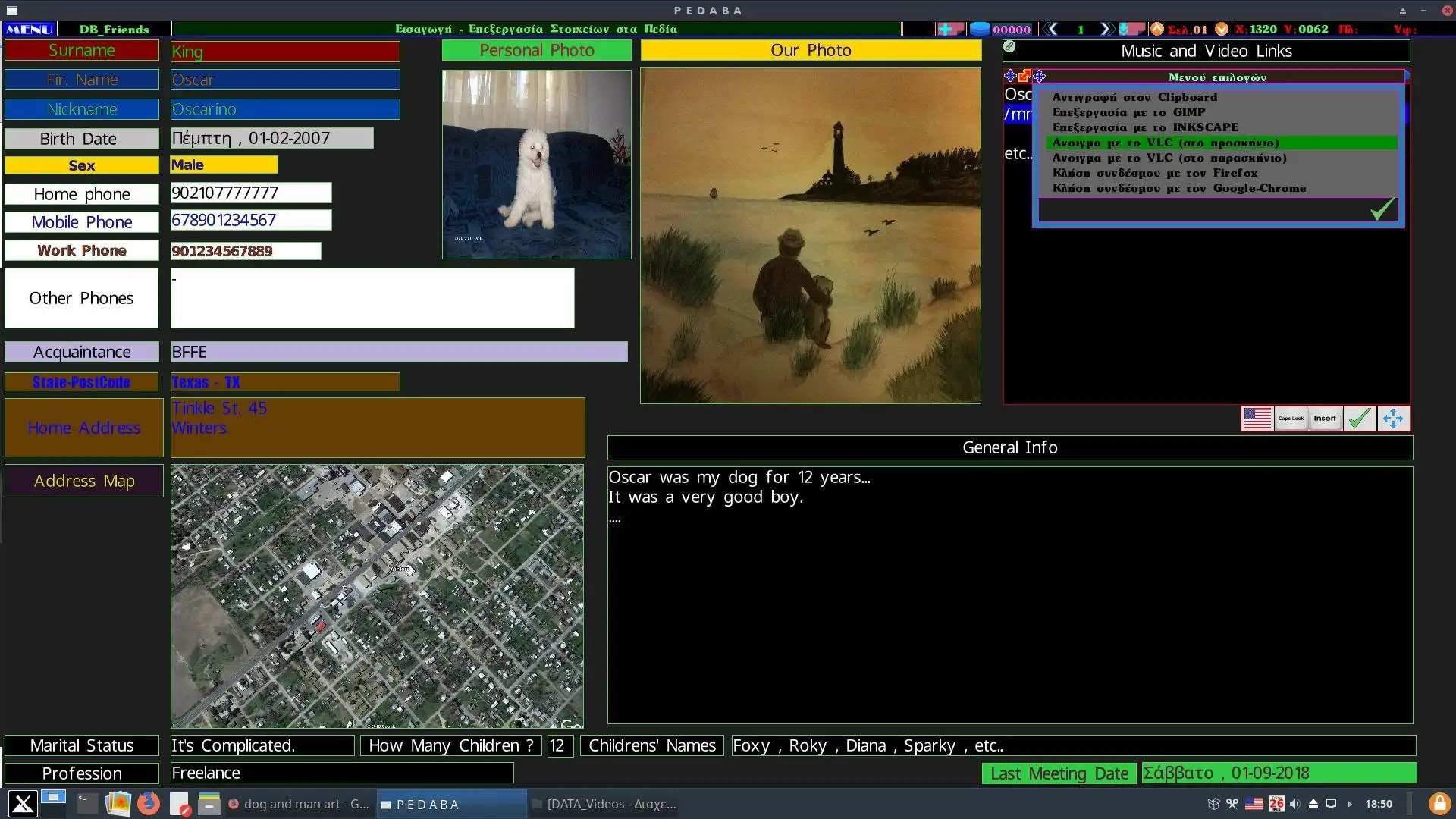Viewport: 1456px width, 819px height.
Task: Click the green checkmark in the editor toolbar
Action: point(1360,419)
